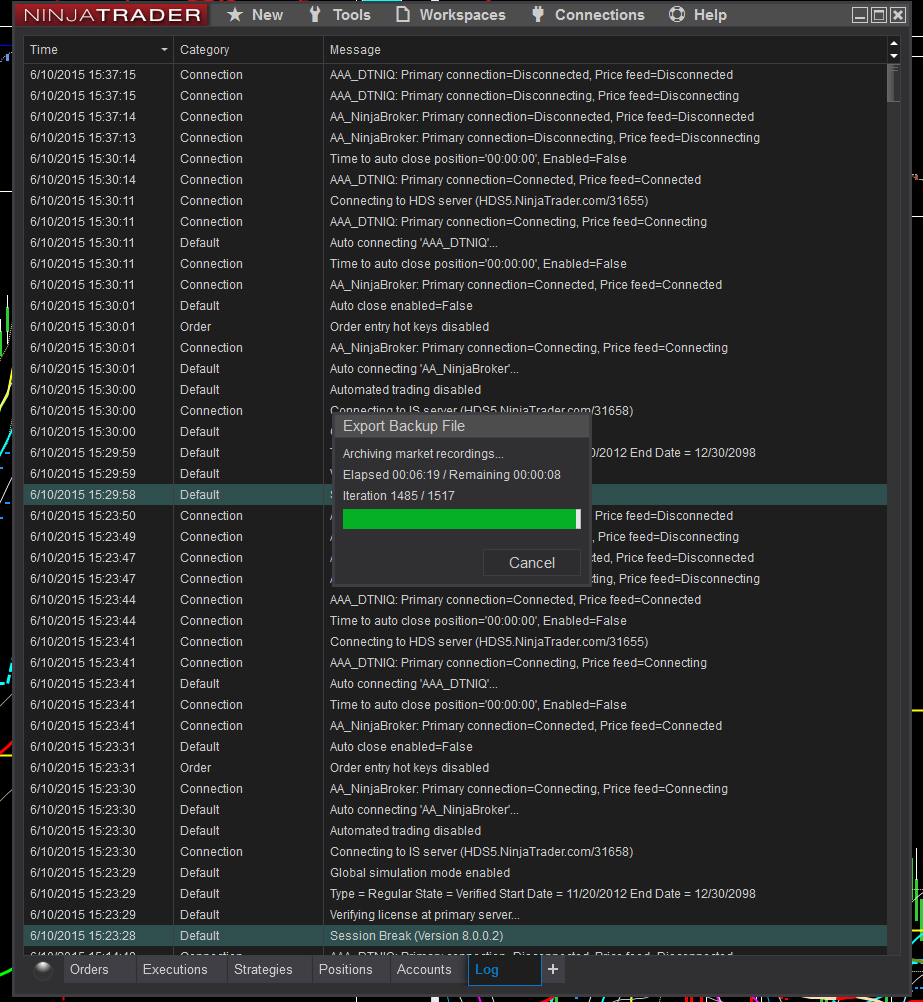Screen dimensions: 923x1002
Task: Click timestamp 6/10/2015 15:23:50
Action: tap(83, 516)
